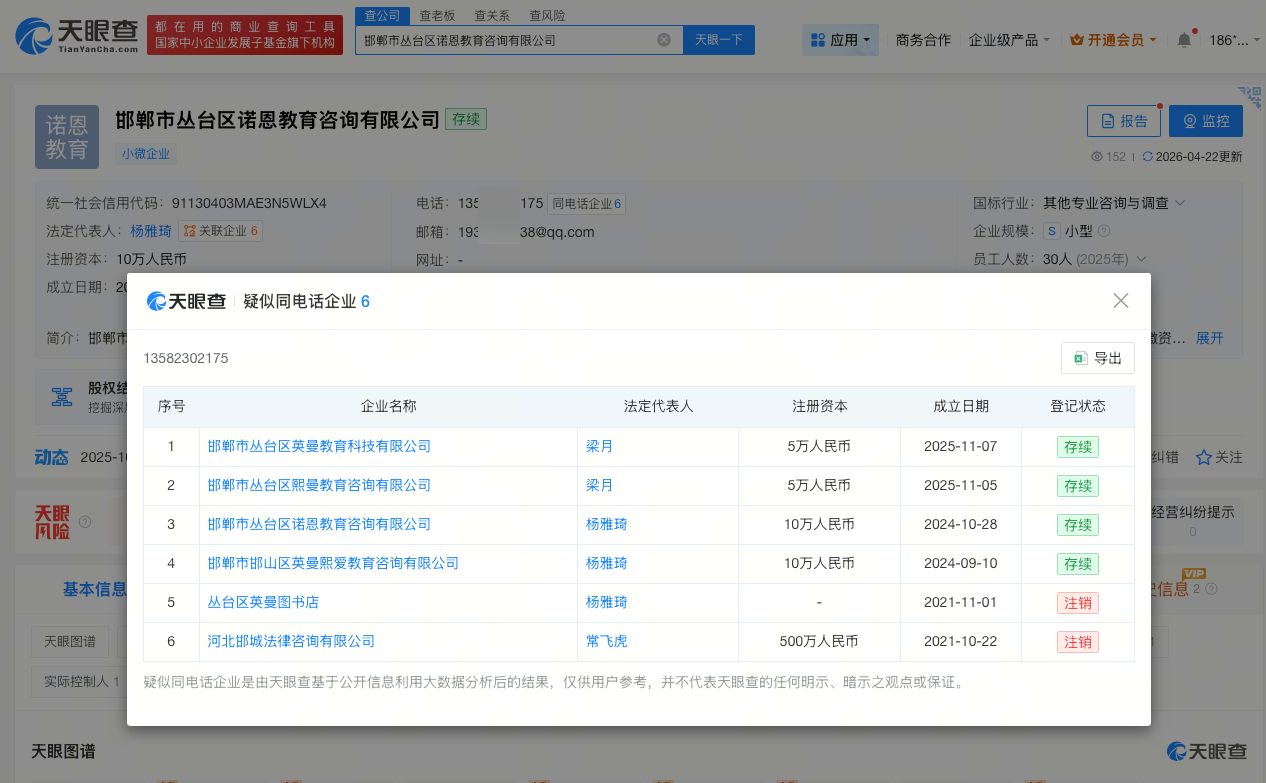Click the 实际控制人 1 sub-tab button
Viewport: 1266px width, 783px height.
(82, 682)
